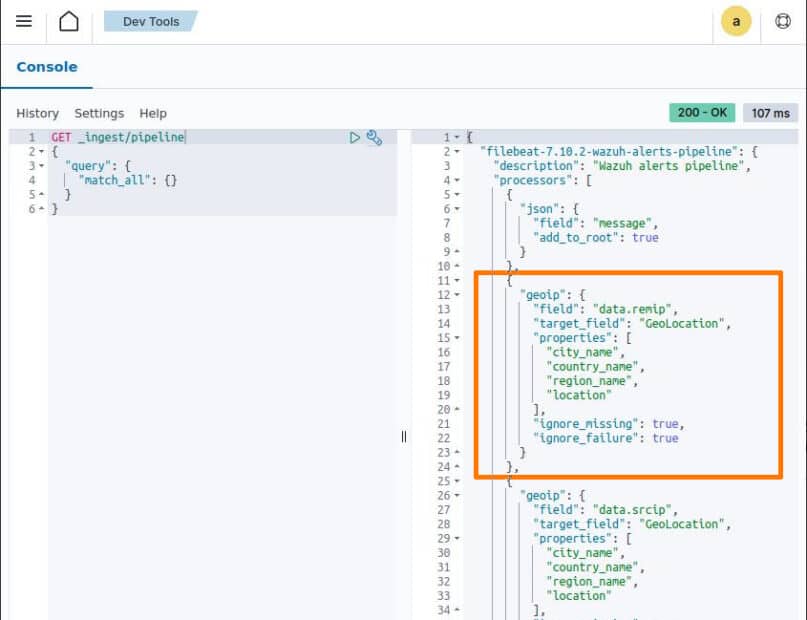Collapse response root fold at line 1
Screen dimensions: 807x620
[457, 137]
